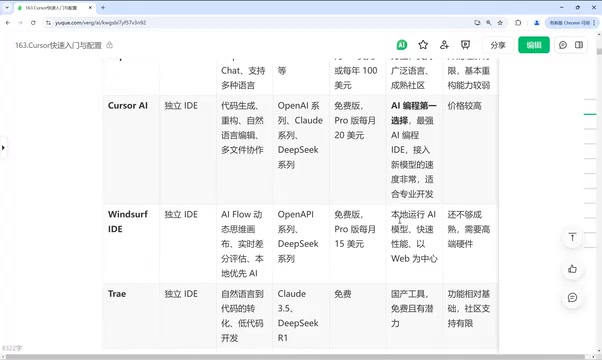This screenshot has height=360, width=602.
Task: Click the lock icon beside the document title
Action: click(109, 45)
